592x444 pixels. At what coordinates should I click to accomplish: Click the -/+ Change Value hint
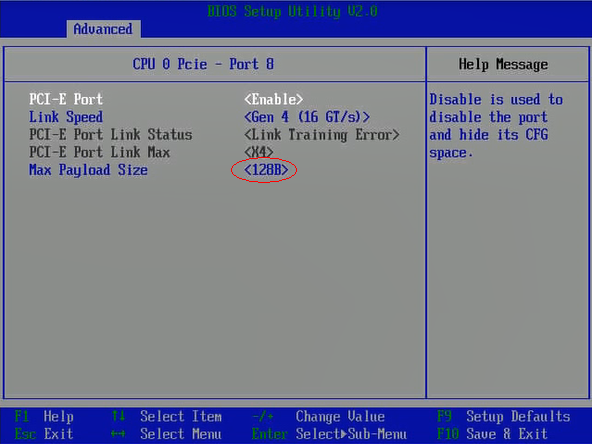point(318,416)
